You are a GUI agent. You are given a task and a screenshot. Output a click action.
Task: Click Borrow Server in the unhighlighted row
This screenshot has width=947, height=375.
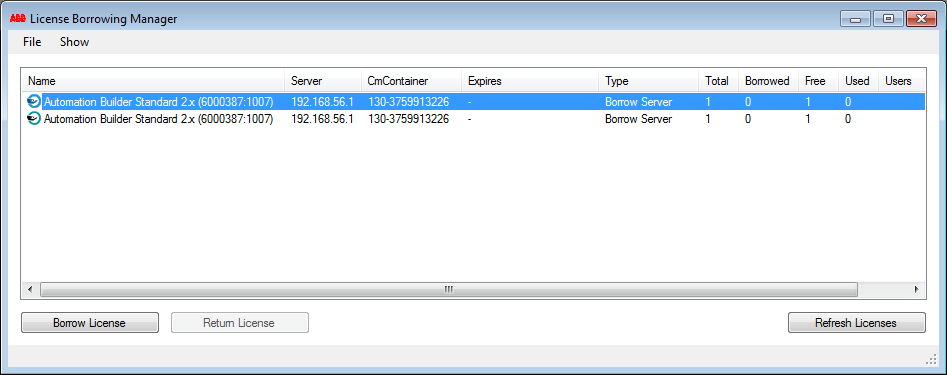click(638, 119)
